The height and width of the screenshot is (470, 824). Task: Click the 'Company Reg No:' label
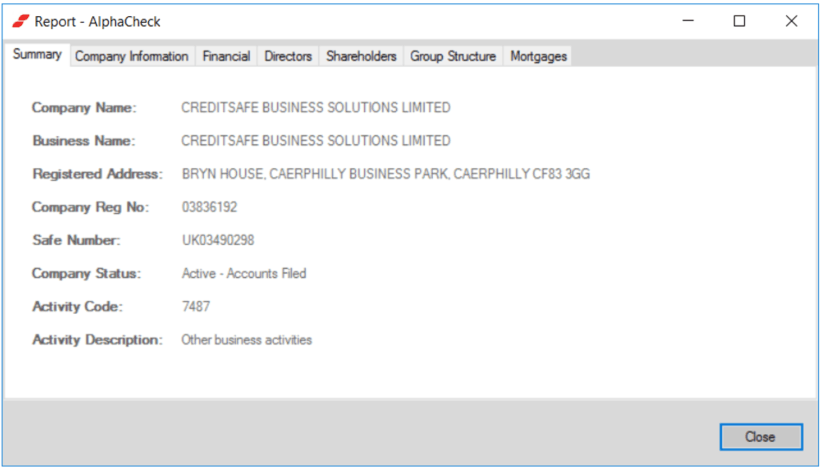click(x=90, y=207)
